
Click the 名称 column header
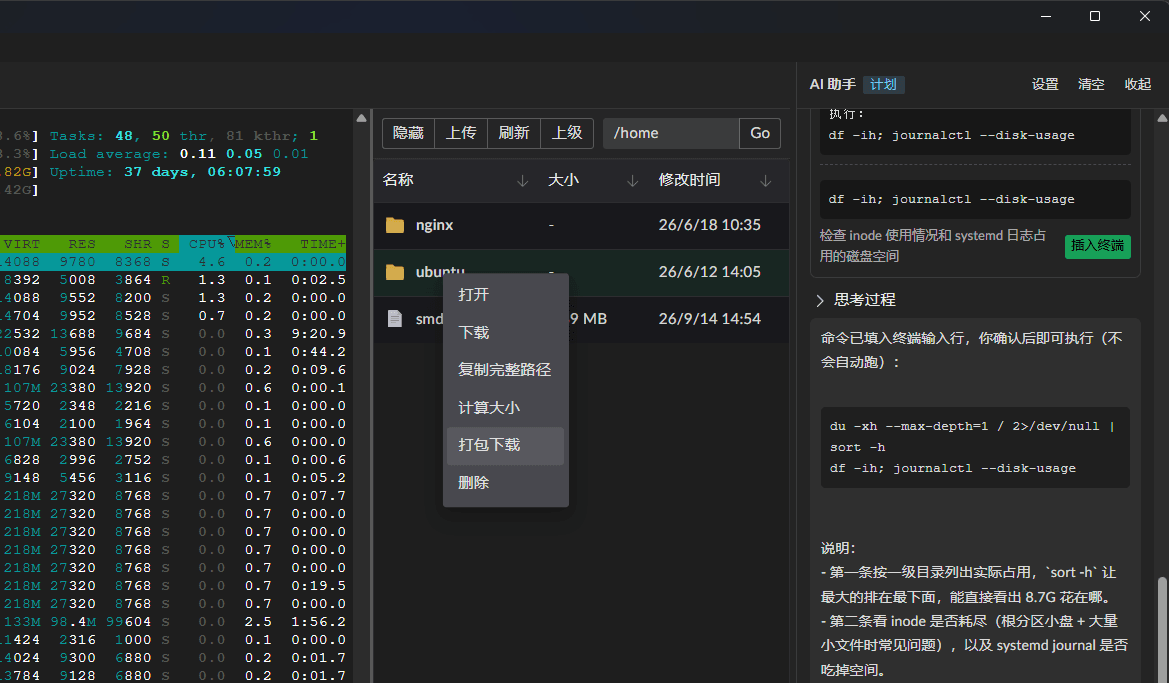398,180
